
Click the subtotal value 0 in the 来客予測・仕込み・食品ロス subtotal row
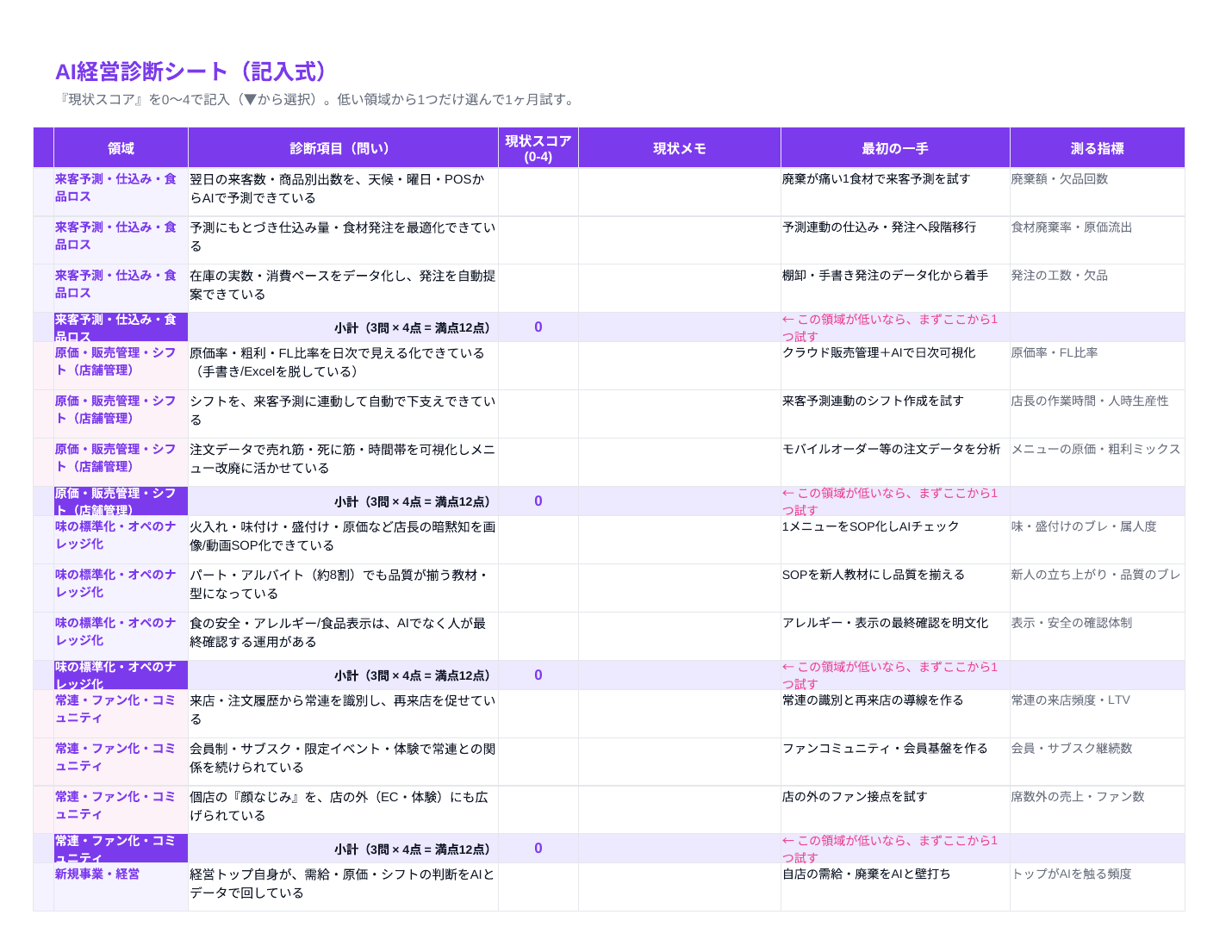tap(538, 327)
